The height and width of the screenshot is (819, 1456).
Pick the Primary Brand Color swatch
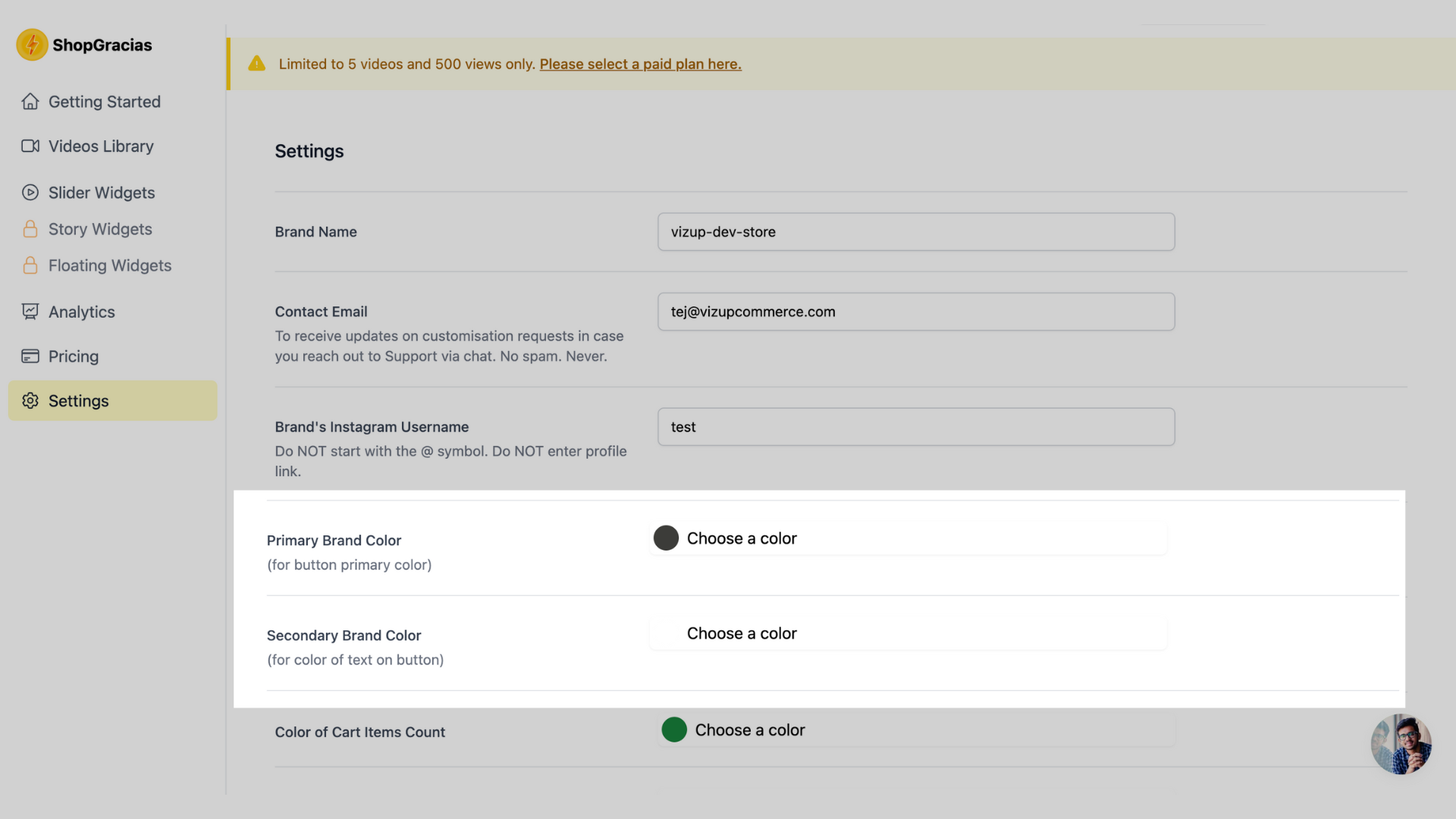coord(666,538)
